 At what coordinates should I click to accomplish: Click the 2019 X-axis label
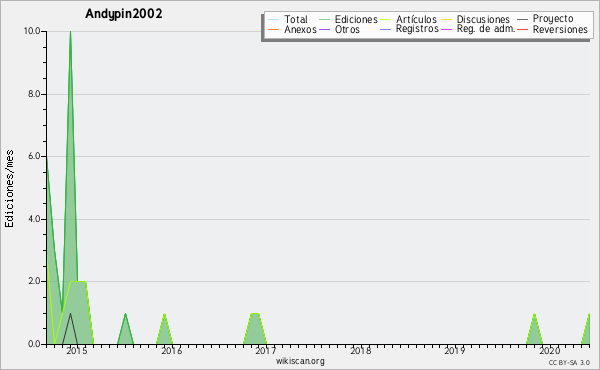click(455, 351)
